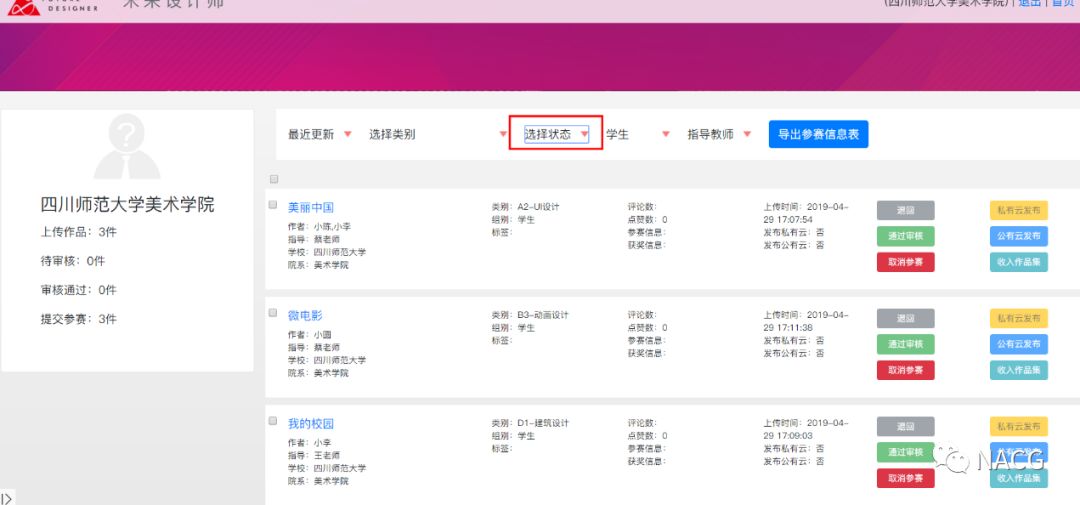Screen dimensions: 1080x505
Task: Click the Future Designer logo
Action: [x=52, y=8]
